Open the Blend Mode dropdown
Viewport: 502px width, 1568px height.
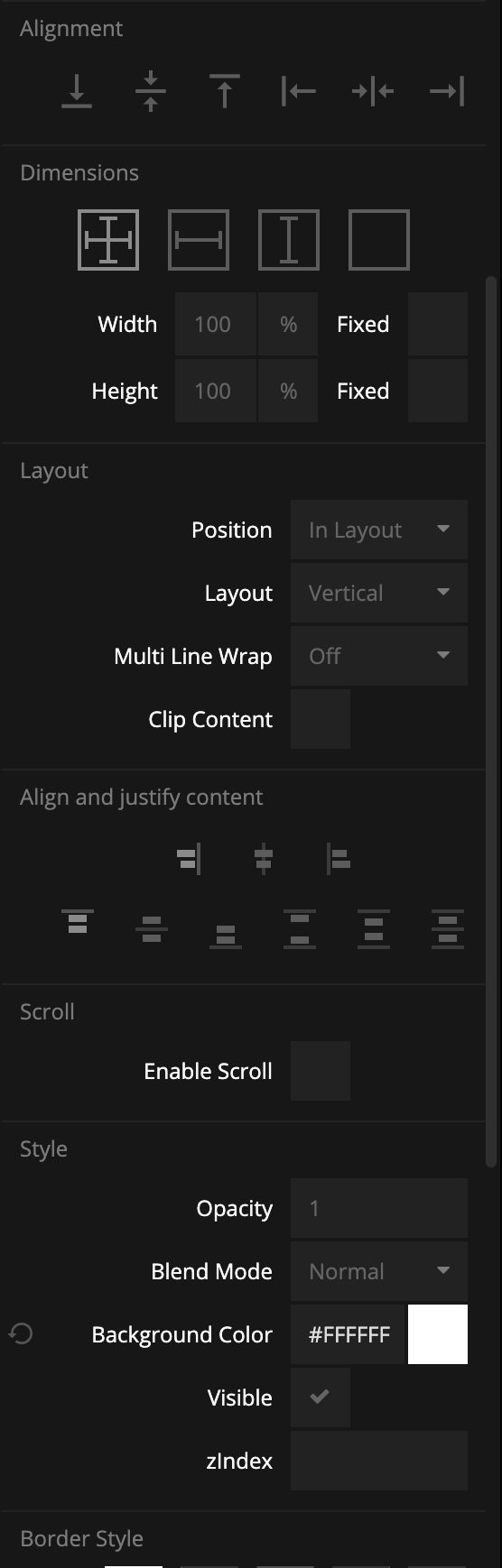[379, 1271]
